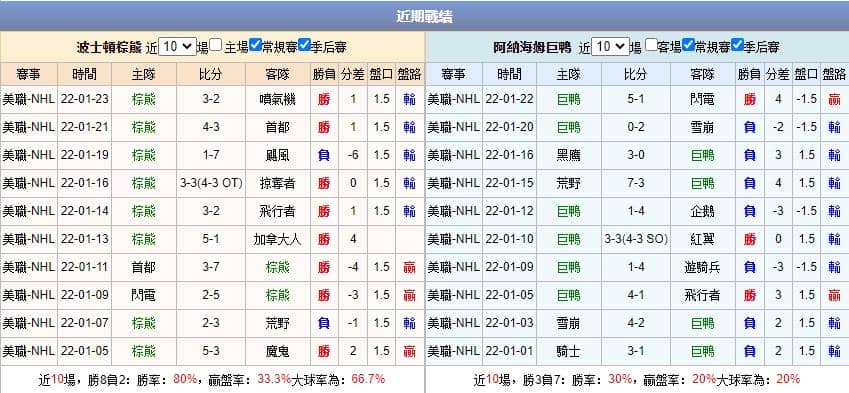Click the Bruins 33.3% cover rate value
The height and width of the screenshot is (393, 849).
[274, 379]
